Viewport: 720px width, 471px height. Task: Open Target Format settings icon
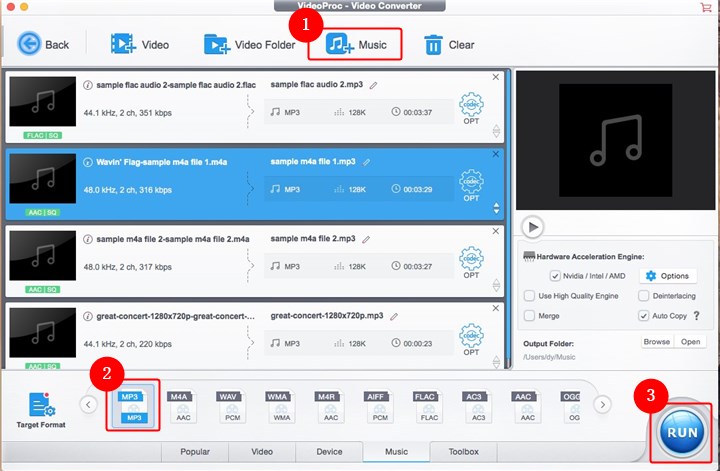tap(41, 410)
